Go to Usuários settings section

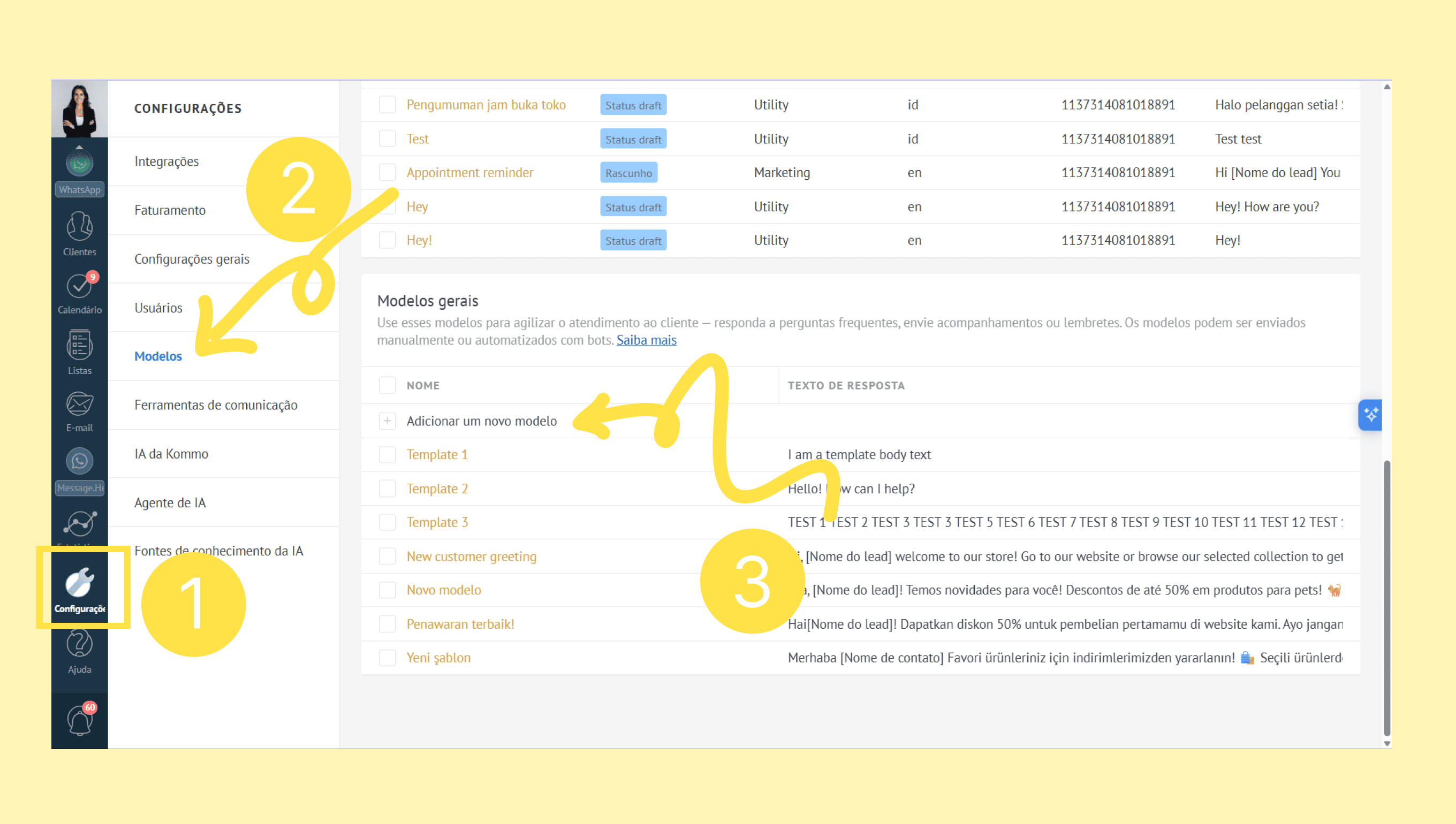click(x=158, y=308)
